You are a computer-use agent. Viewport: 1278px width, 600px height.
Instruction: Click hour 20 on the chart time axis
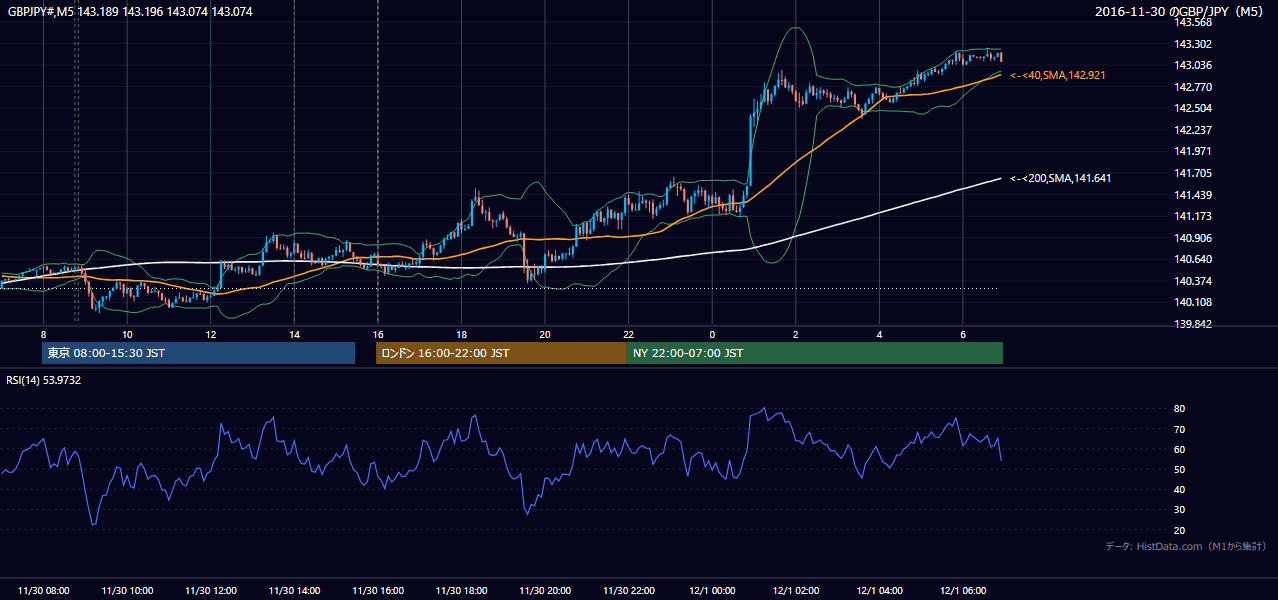point(545,334)
